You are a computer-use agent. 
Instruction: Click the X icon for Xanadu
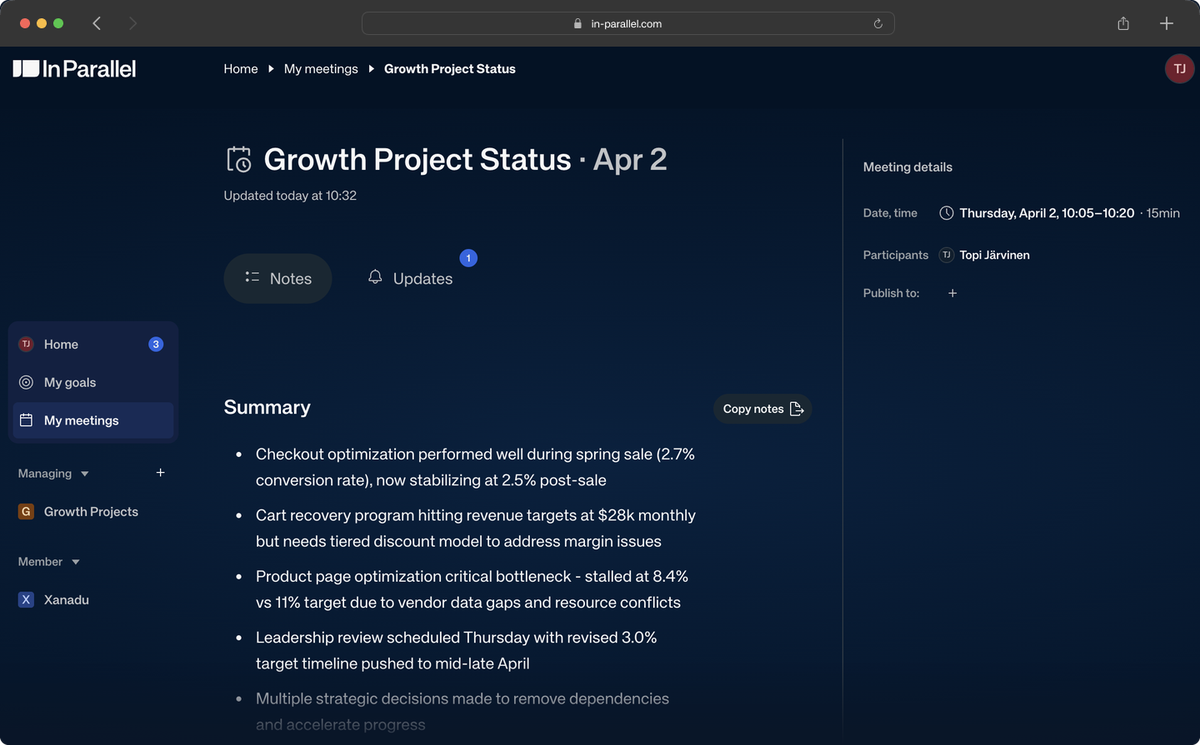[26, 600]
